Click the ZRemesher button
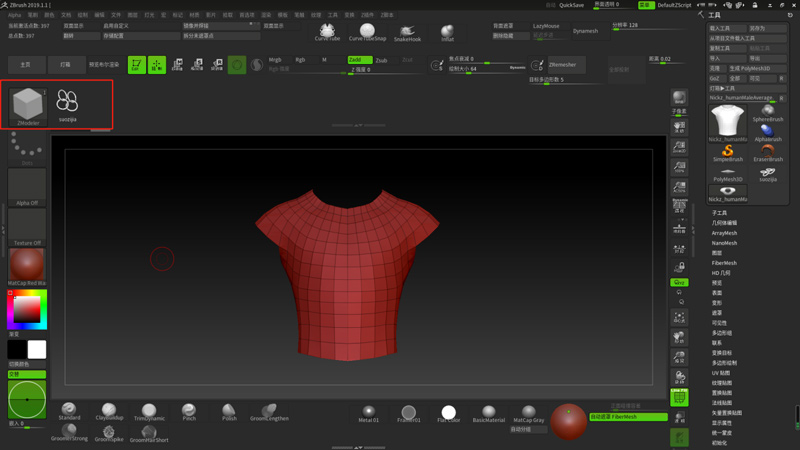The width and height of the screenshot is (800, 450). 562,65
